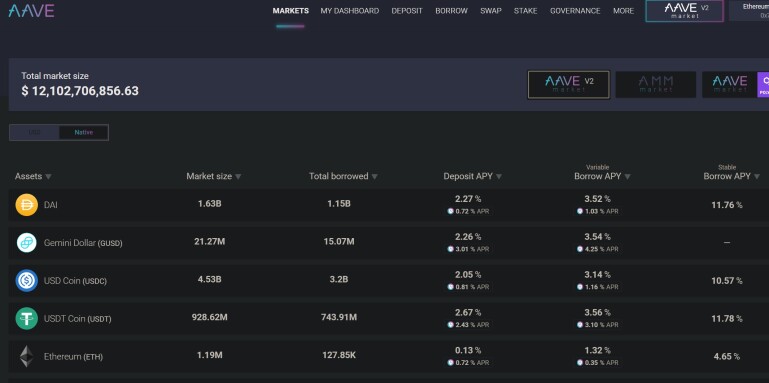Open the DEPOSIT page
Viewport: 769px width, 383px height.
(407, 11)
